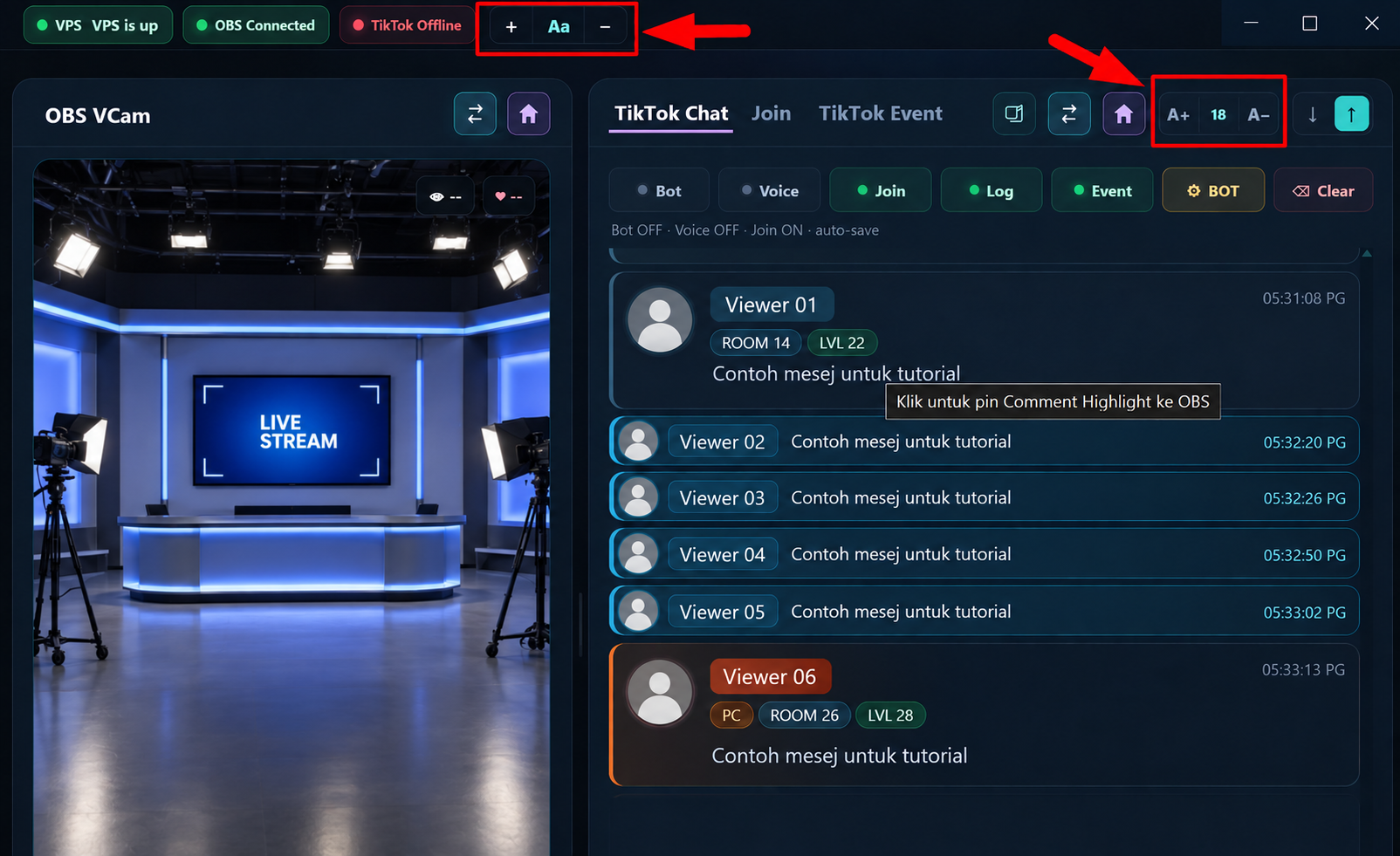
Task: Click the Viewer 01 avatar image
Action: pyautogui.click(x=660, y=320)
